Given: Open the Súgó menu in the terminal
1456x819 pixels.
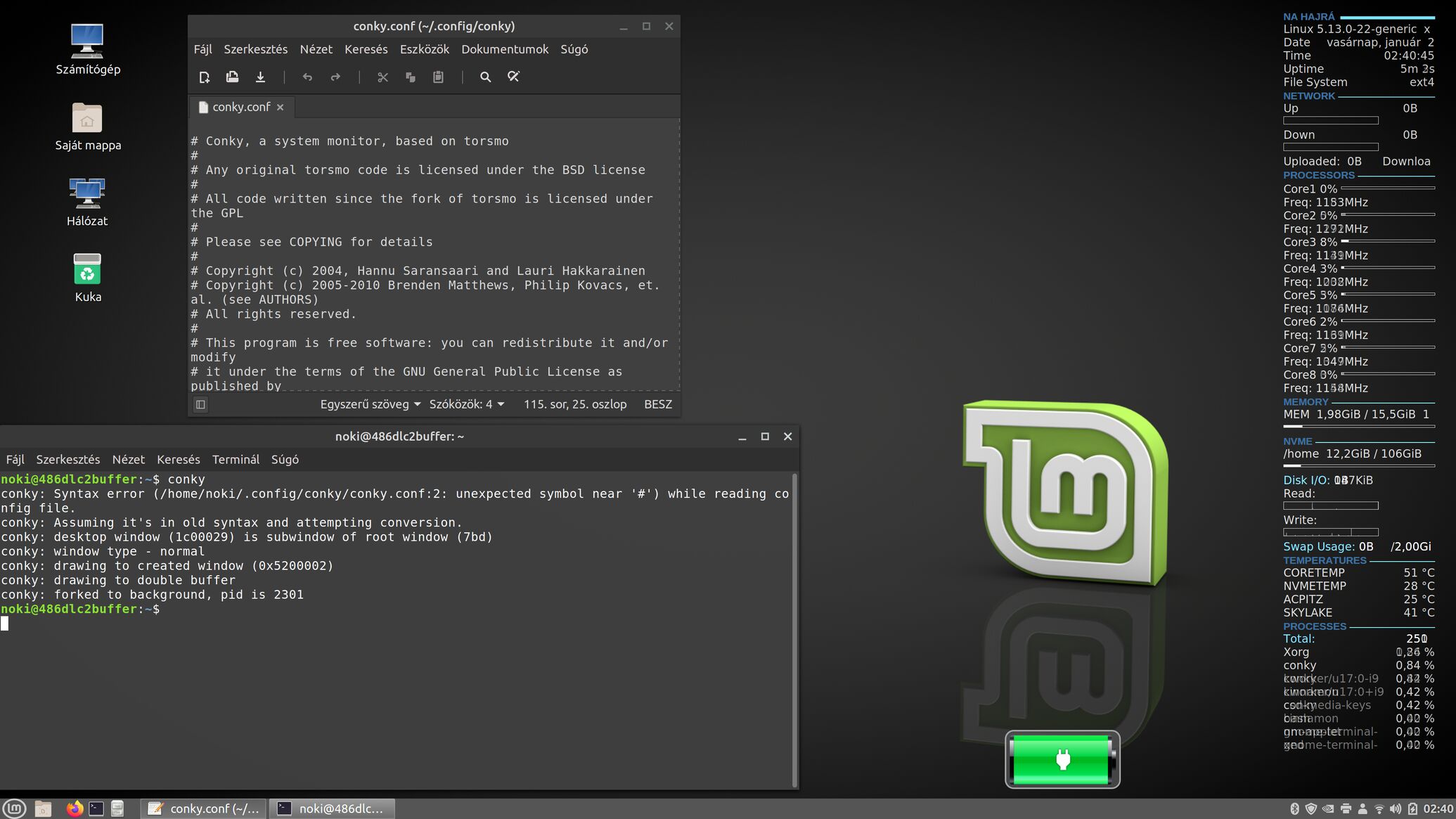Looking at the screenshot, I should 285,459.
